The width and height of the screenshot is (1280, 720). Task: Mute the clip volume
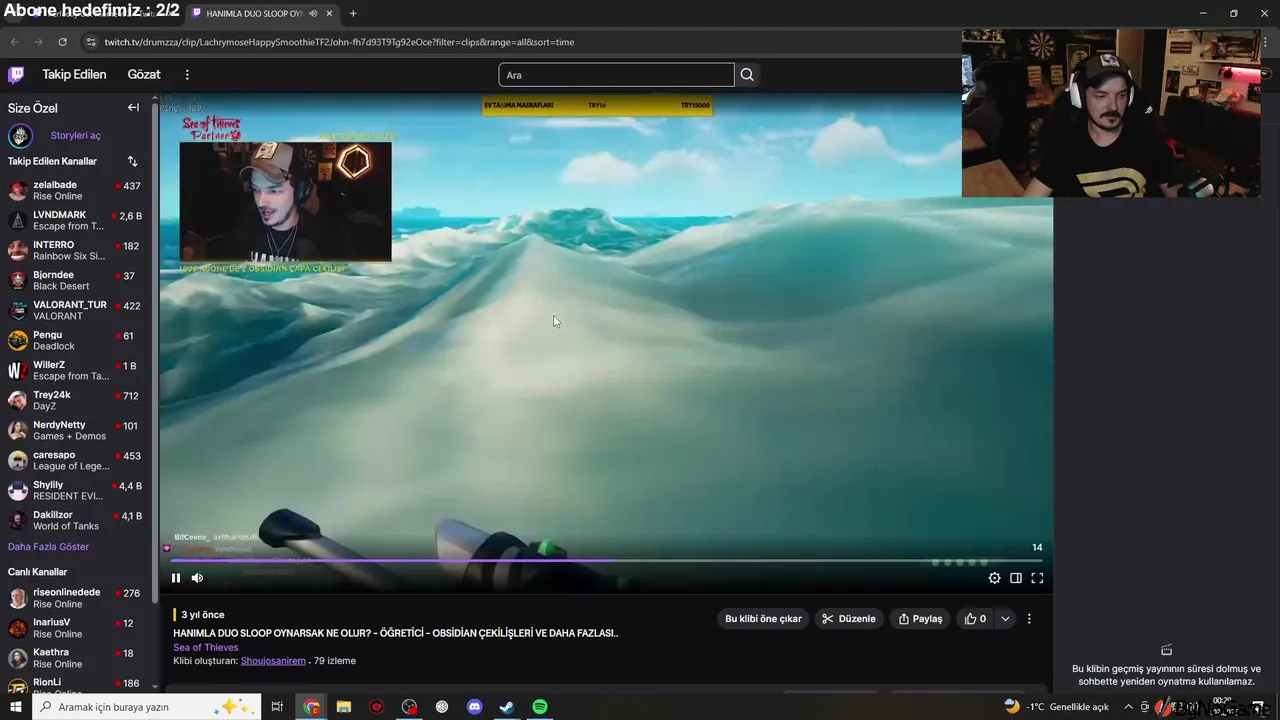coord(197,578)
